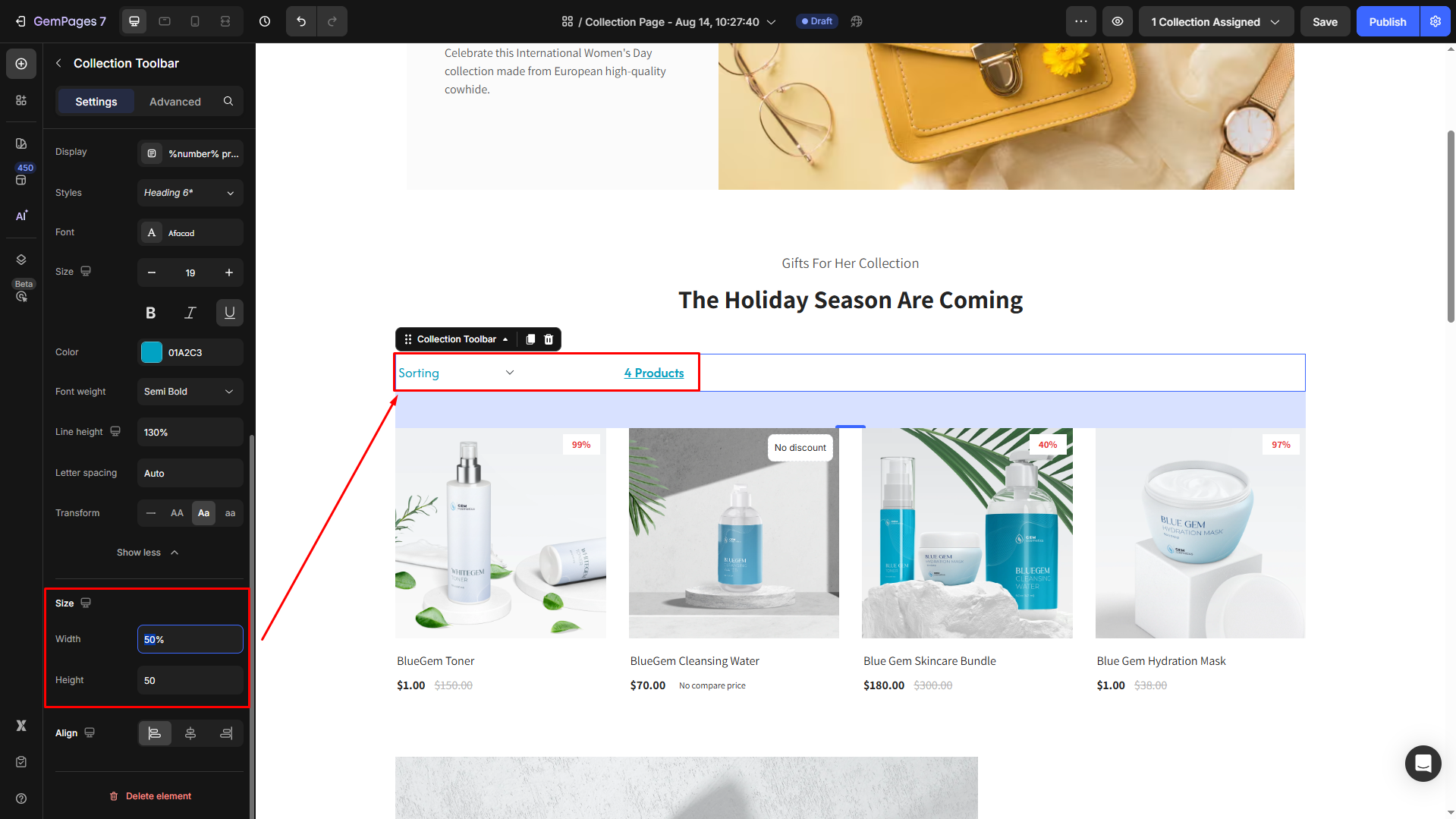Switch to the Advanced tab
The image size is (1456, 819).
pyautogui.click(x=175, y=102)
